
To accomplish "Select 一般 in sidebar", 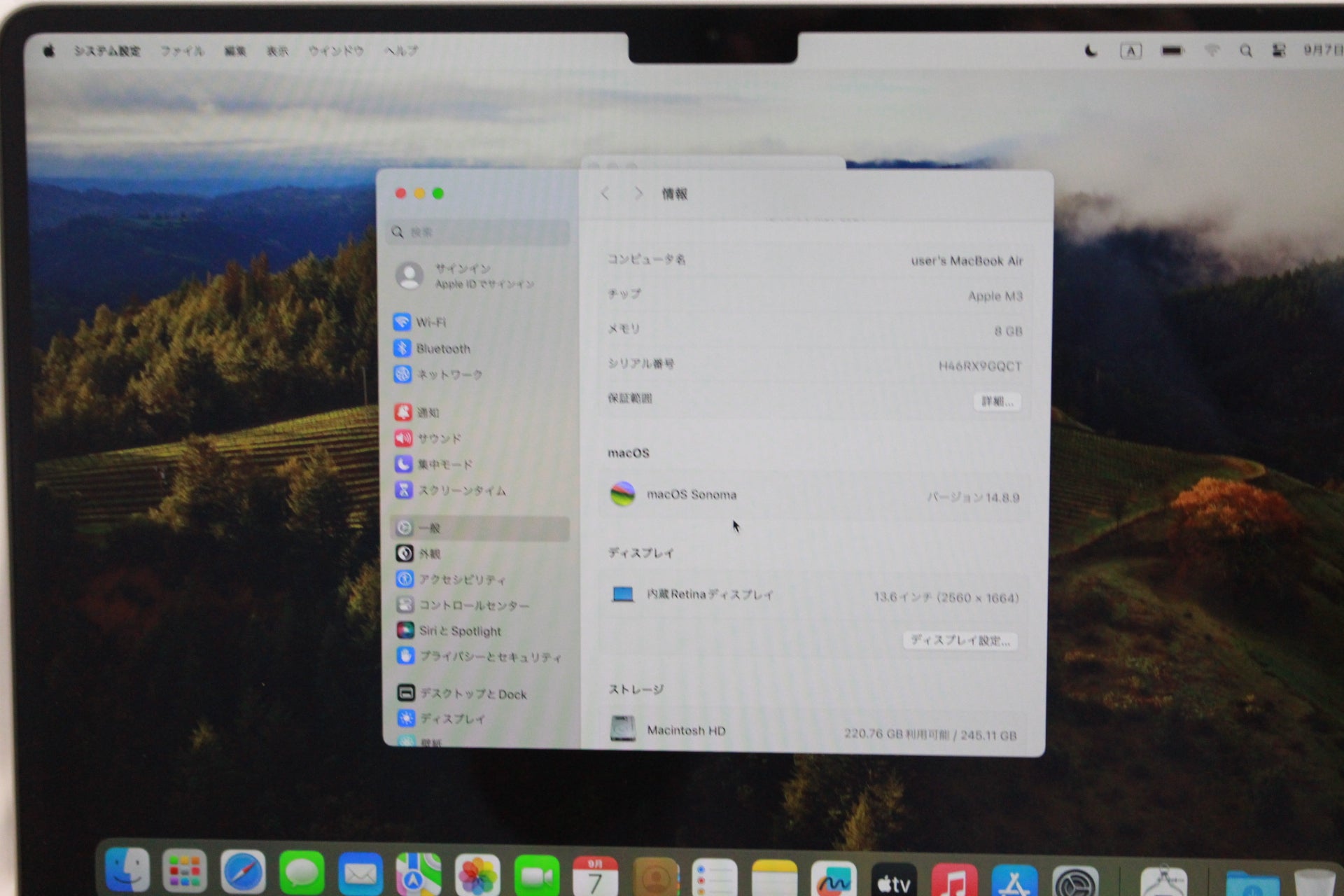I will point(480,528).
